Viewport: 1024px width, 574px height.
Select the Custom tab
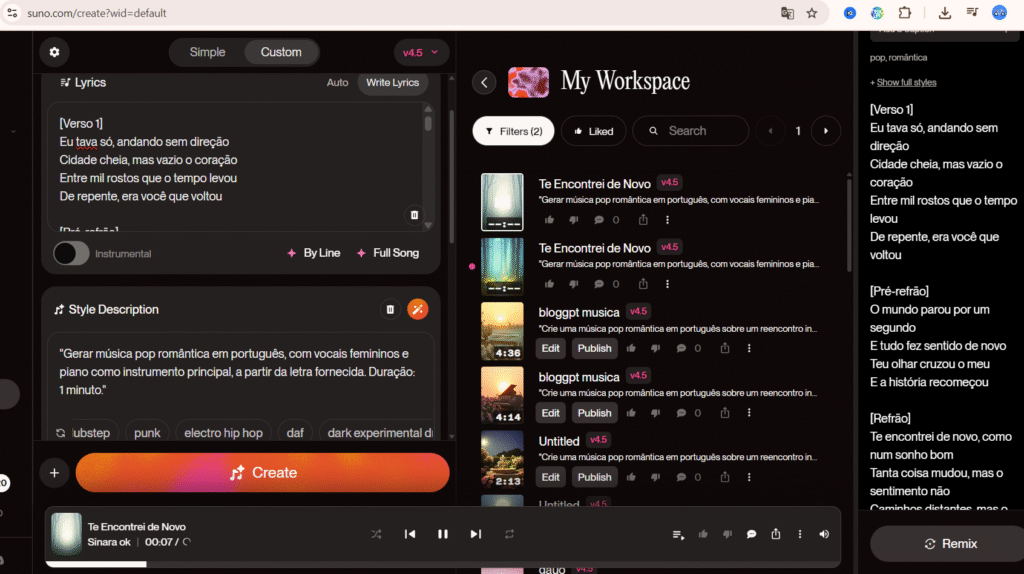[281, 52]
